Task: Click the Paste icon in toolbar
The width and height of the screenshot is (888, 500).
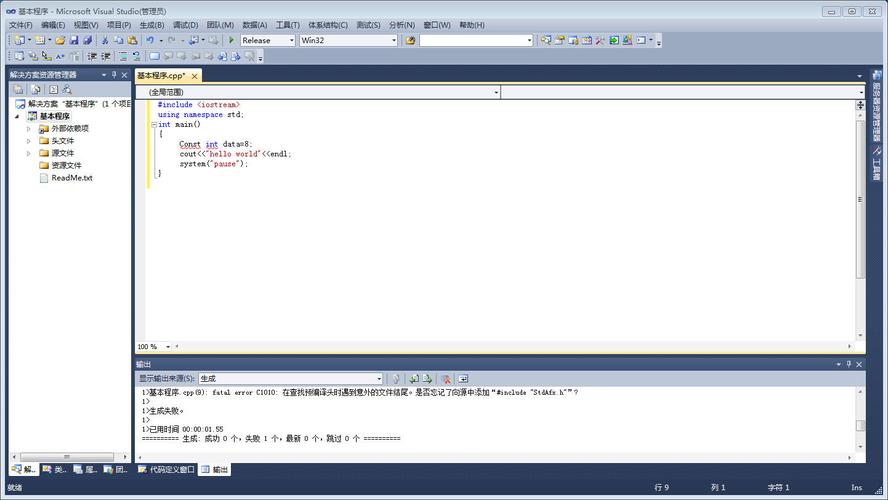Action: [x=132, y=41]
